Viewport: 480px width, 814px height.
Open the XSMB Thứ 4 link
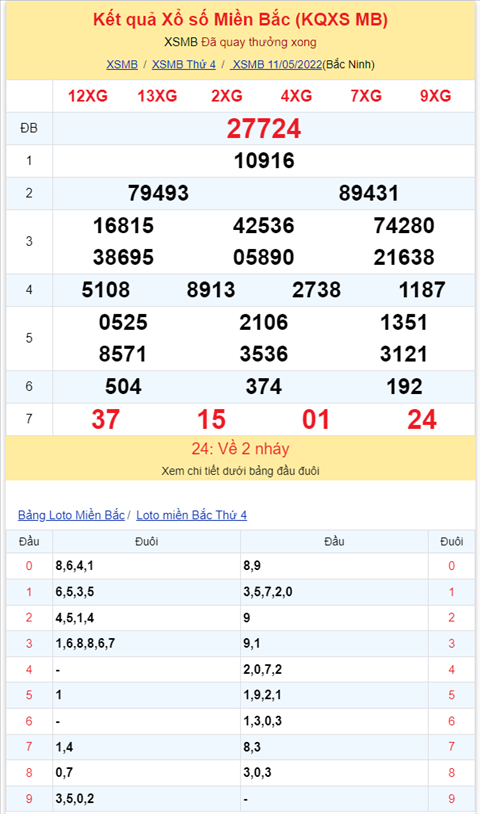(184, 64)
